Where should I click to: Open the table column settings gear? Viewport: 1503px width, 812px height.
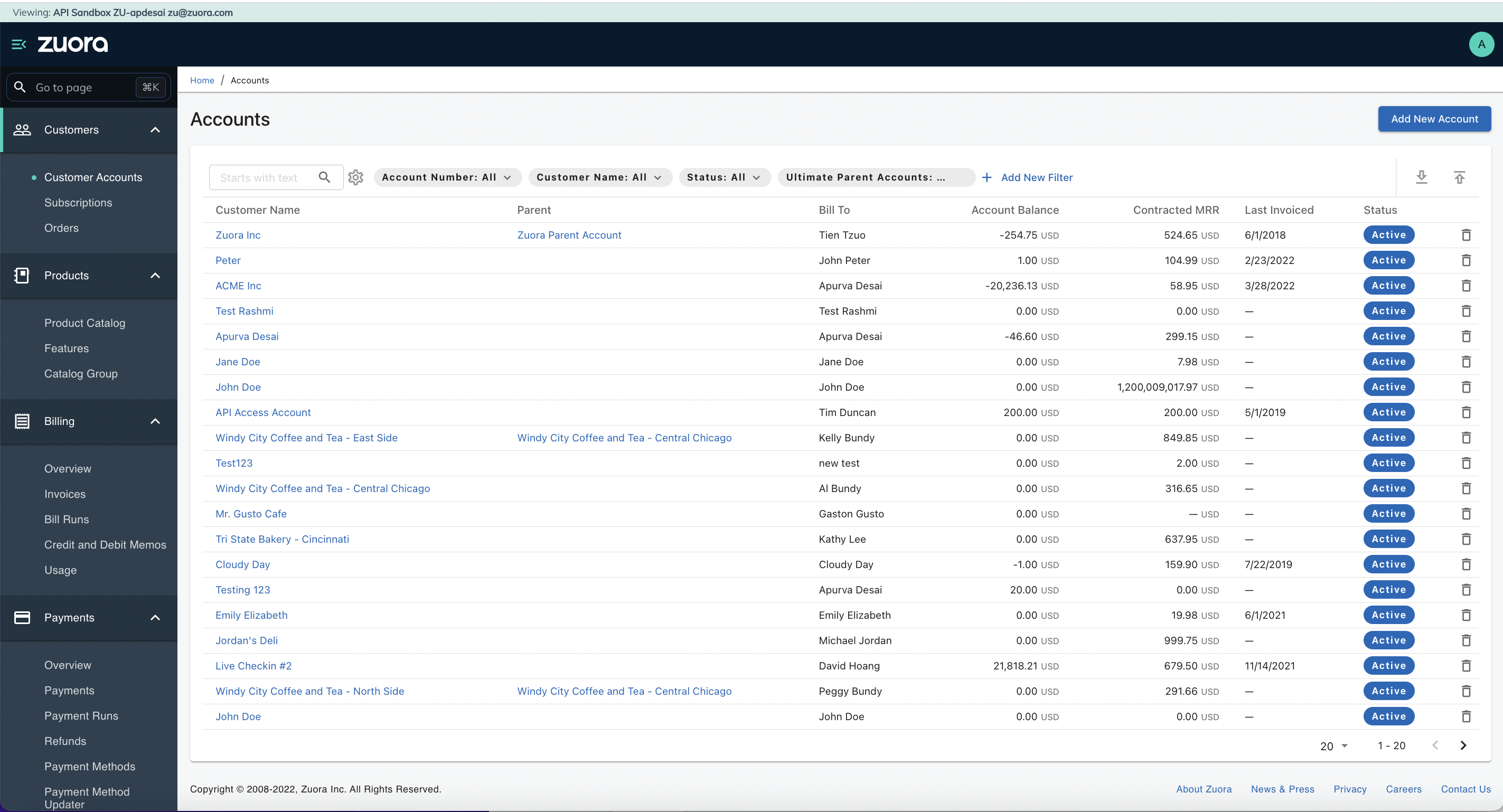pos(356,177)
